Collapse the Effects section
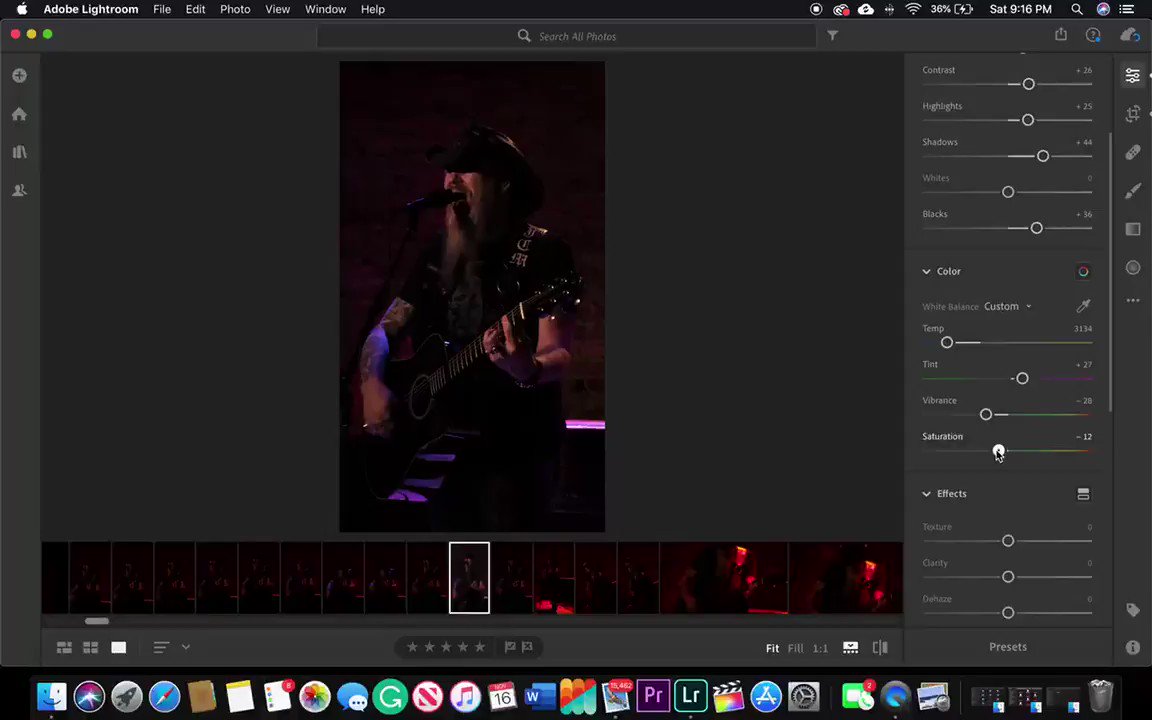Viewport: 1152px width, 720px height. pyautogui.click(x=926, y=494)
